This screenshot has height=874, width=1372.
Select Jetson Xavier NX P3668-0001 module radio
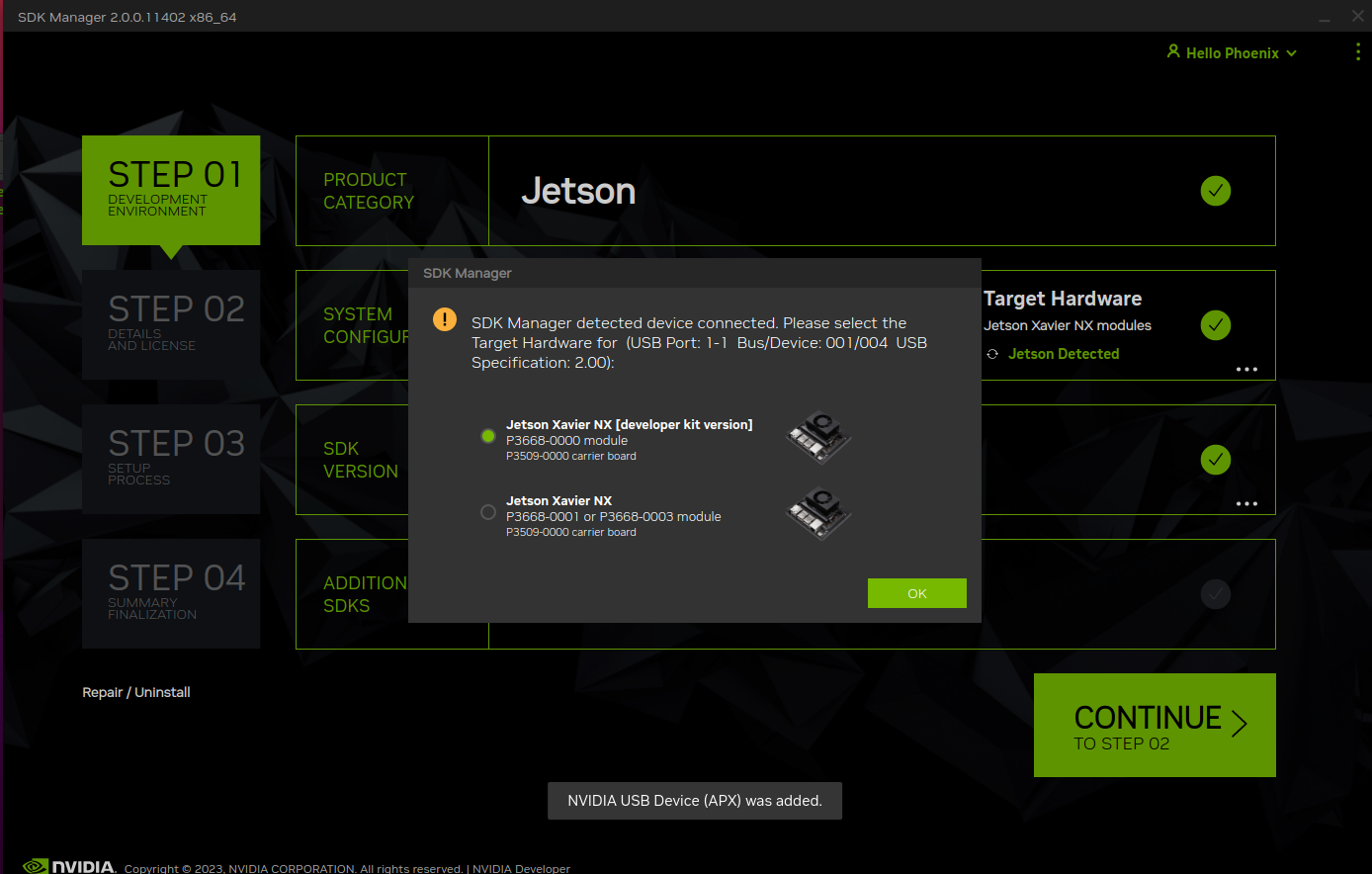(487, 512)
